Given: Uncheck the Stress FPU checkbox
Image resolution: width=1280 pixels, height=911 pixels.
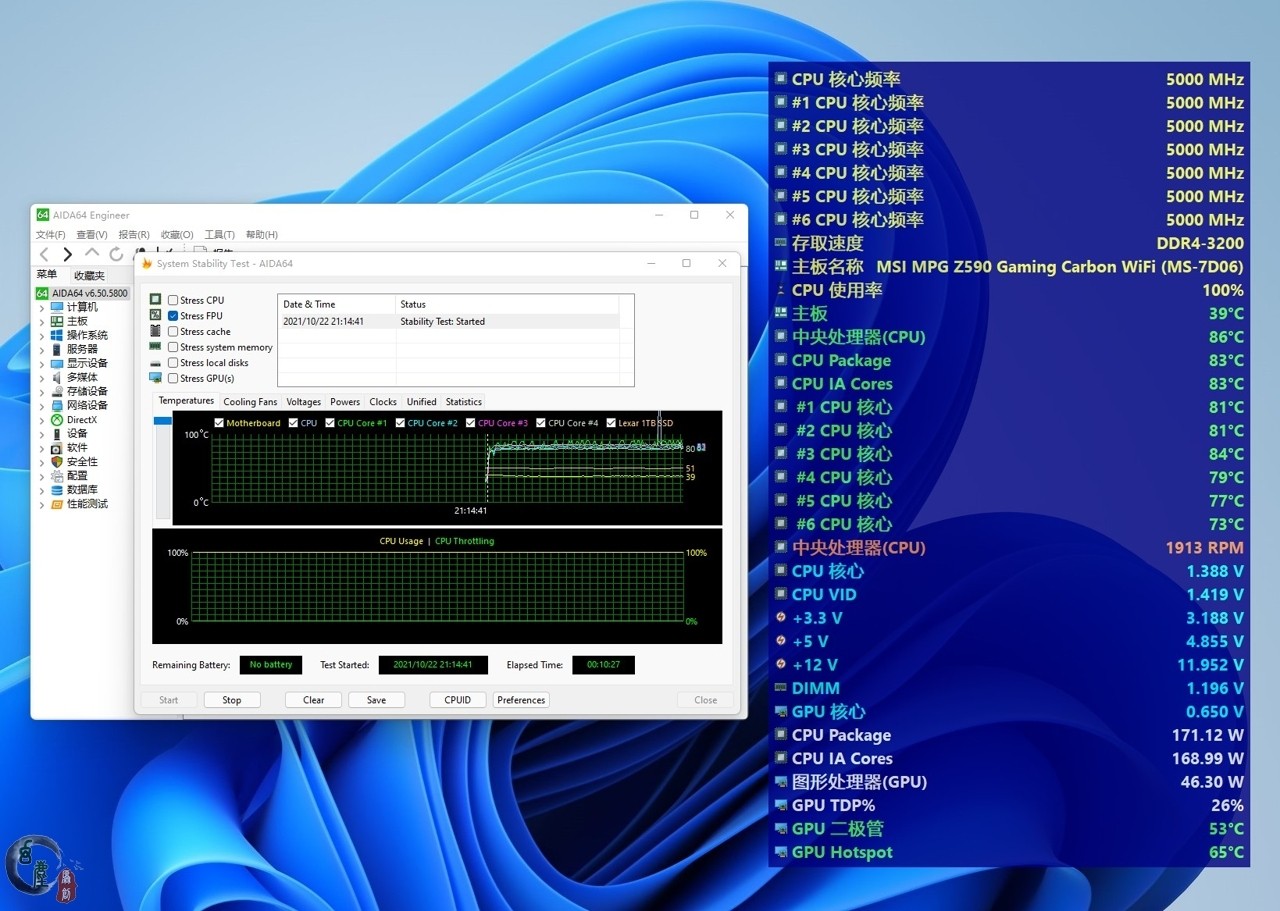Looking at the screenshot, I should 173,316.
